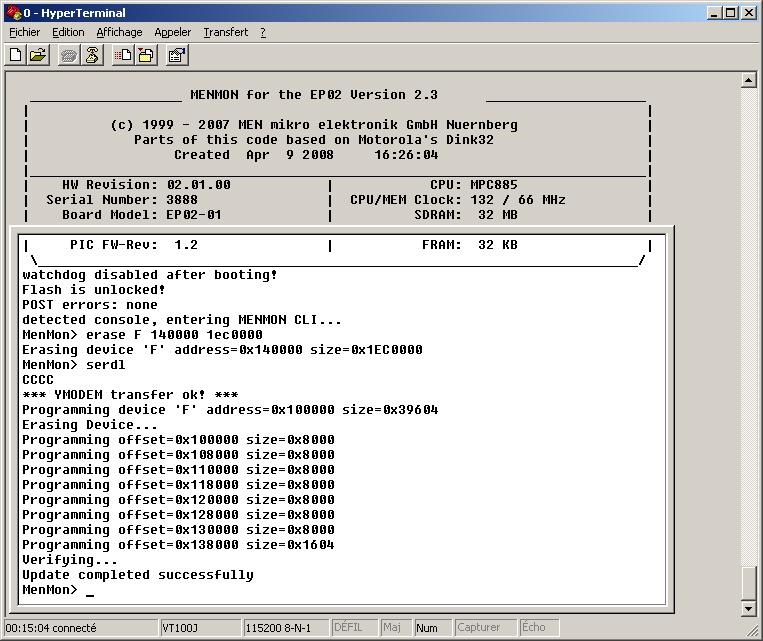Open the Affichage menu
The height and width of the screenshot is (641, 763).
pos(119,32)
